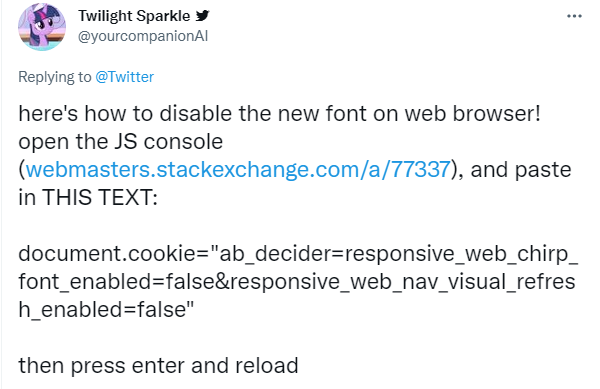Click the 'h_enabled=false"' code line

coord(106,309)
